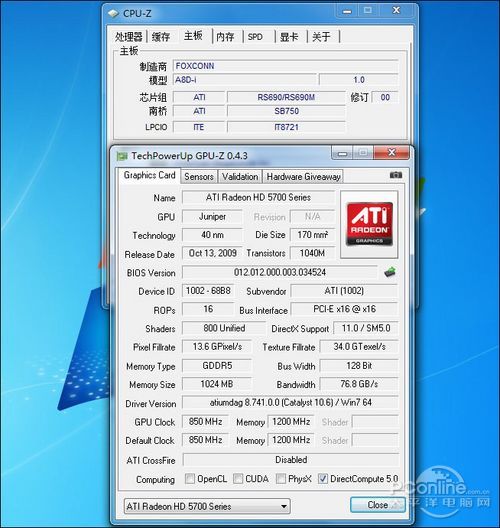Click the CPU-Z title bar app icon

click(113, 13)
